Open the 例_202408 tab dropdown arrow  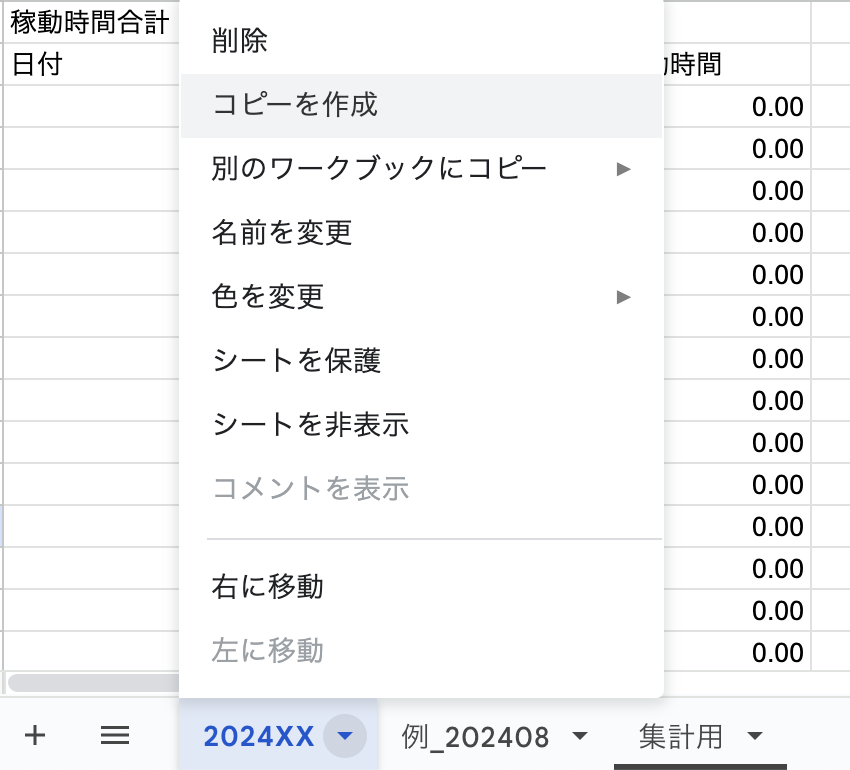pos(579,738)
